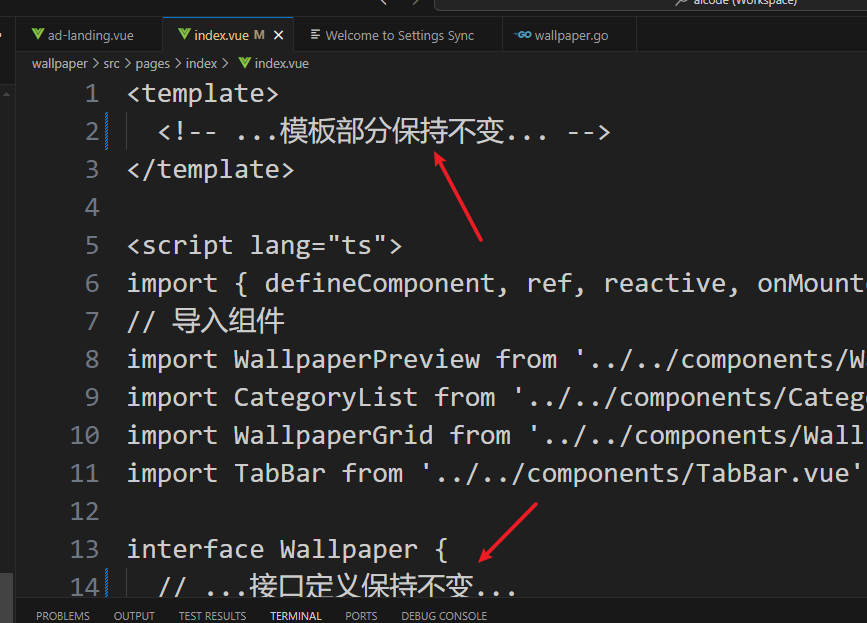This screenshot has width=867, height=623.
Task: Show the TEST RESULTS panel
Action: (x=212, y=616)
